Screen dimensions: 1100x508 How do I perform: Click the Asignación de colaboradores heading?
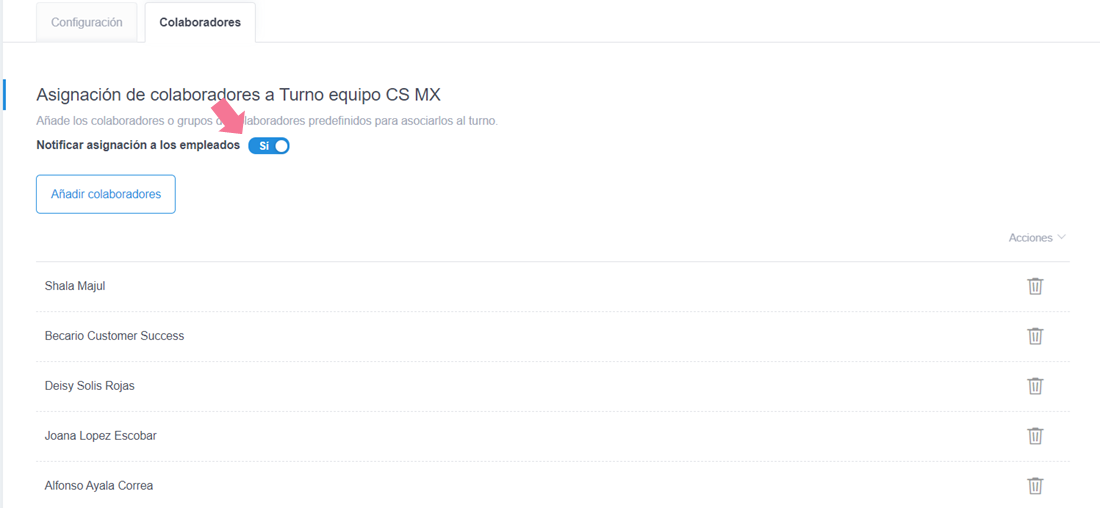pyautogui.click(x=238, y=95)
